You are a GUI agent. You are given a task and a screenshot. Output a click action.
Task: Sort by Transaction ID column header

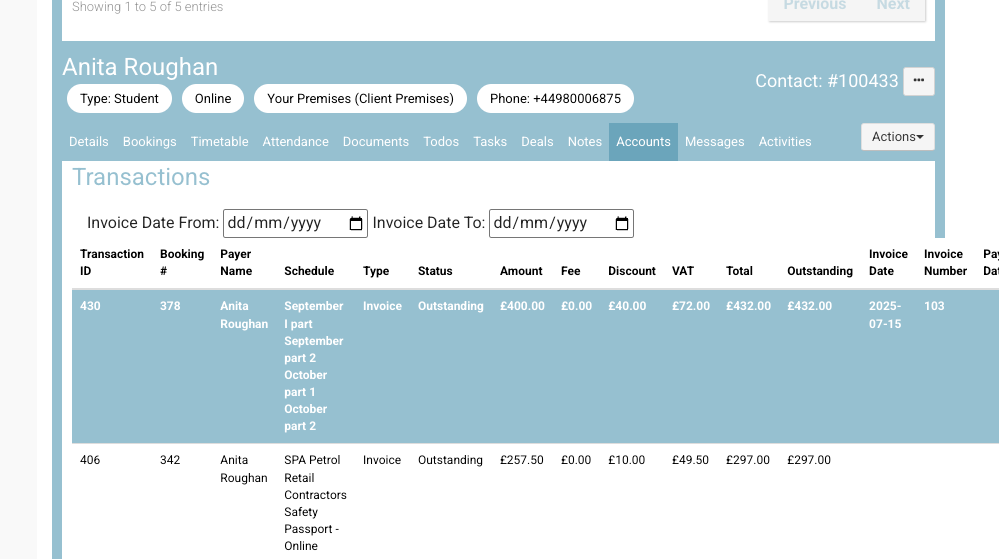click(111, 262)
